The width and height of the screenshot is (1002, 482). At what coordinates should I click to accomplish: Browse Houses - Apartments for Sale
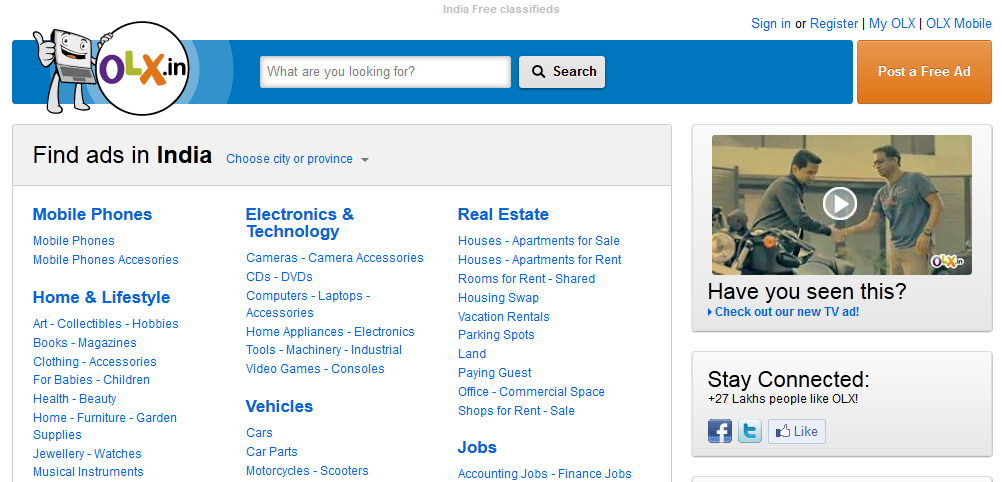pos(539,241)
